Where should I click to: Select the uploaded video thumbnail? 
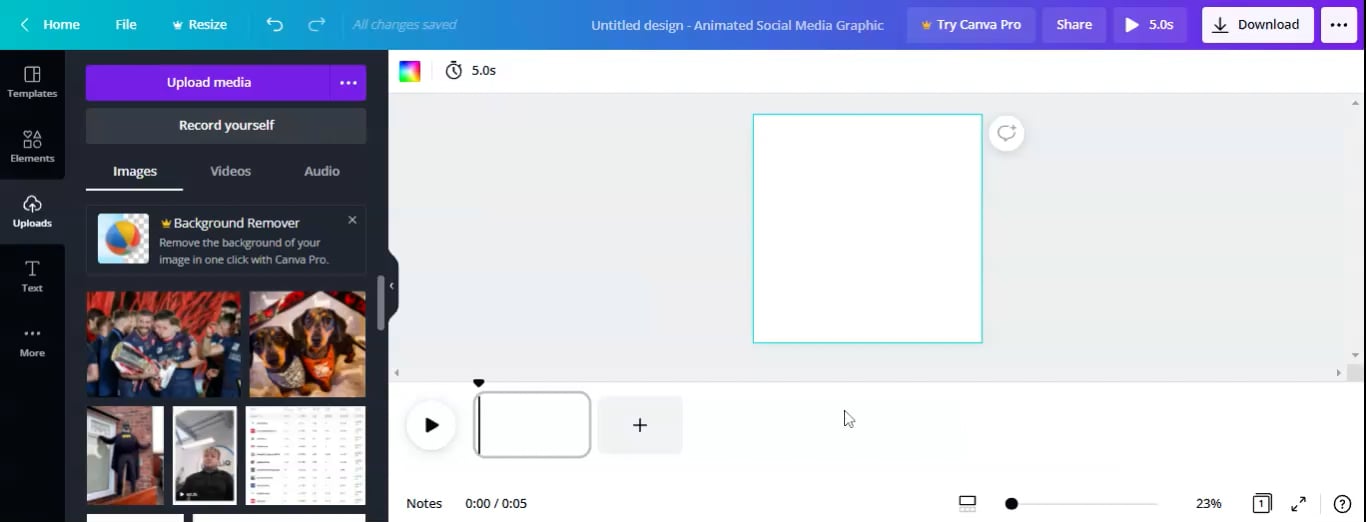tap(205, 455)
